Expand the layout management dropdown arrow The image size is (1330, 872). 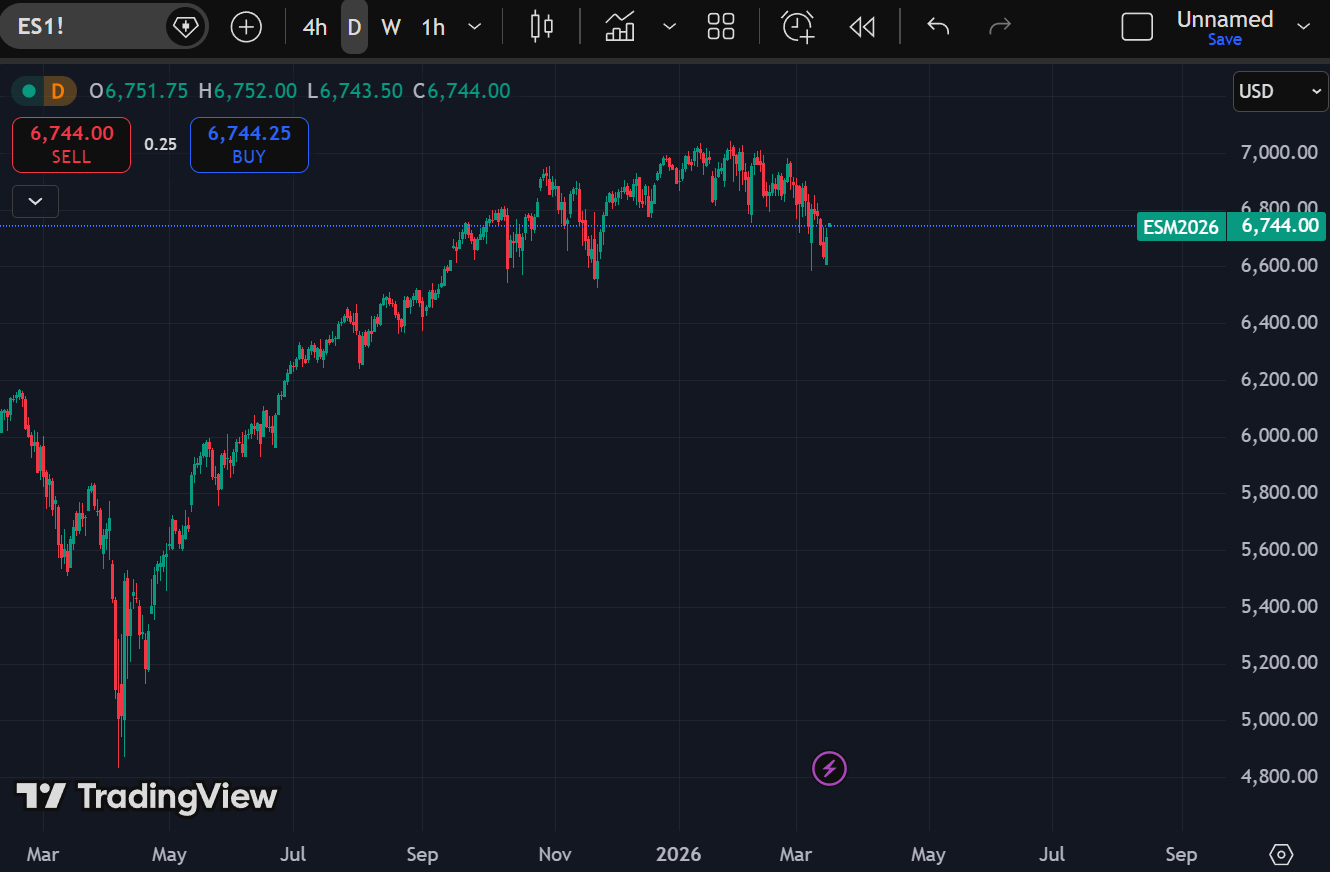click(x=1303, y=27)
